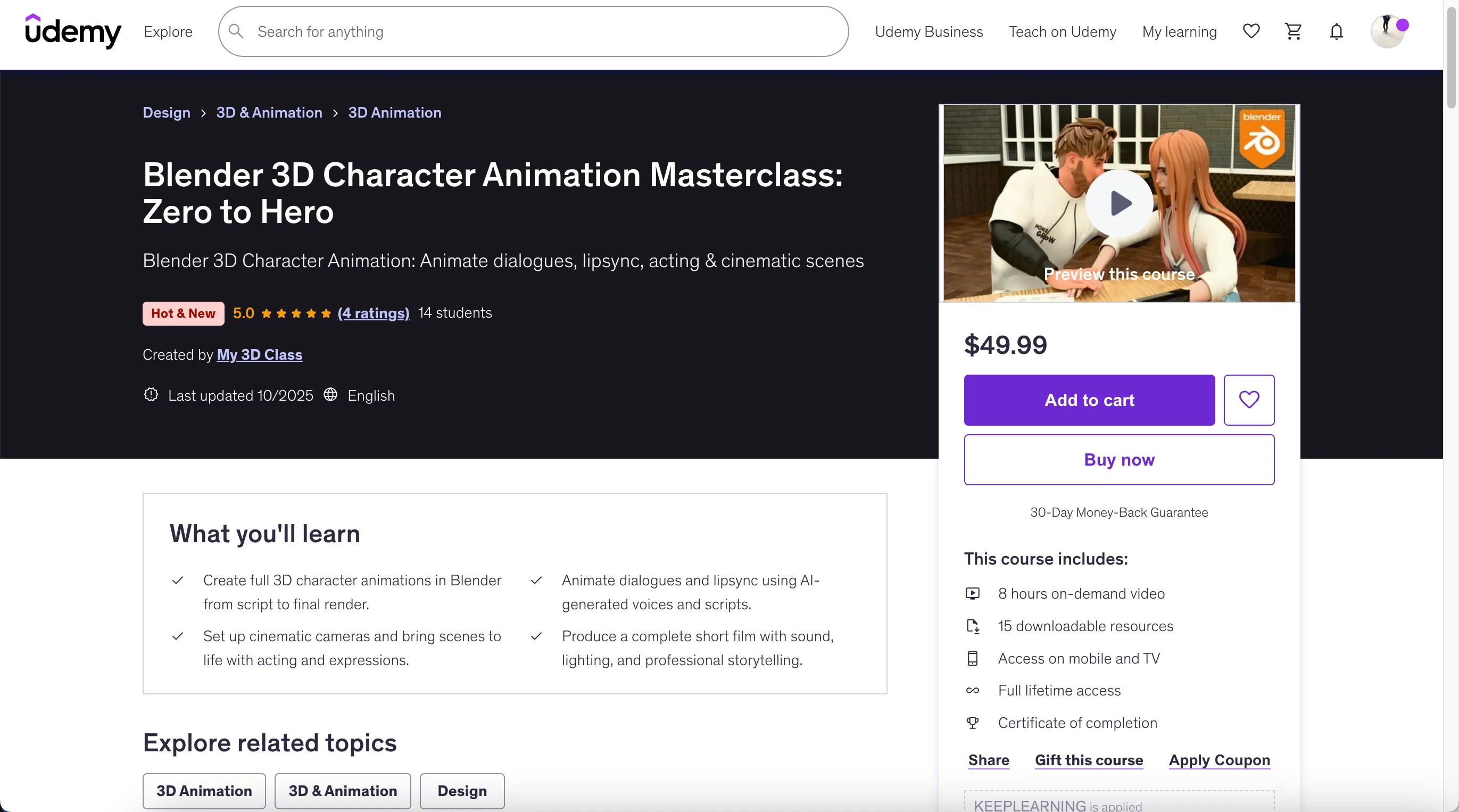Click the Buy now button

click(1118, 459)
